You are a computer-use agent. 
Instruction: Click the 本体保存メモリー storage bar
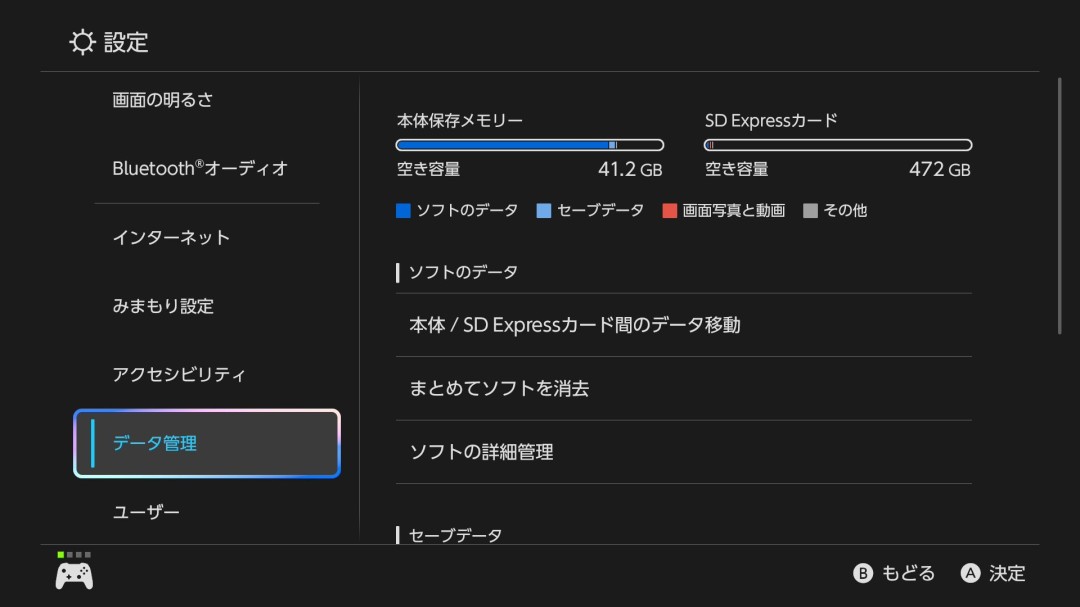pos(530,144)
